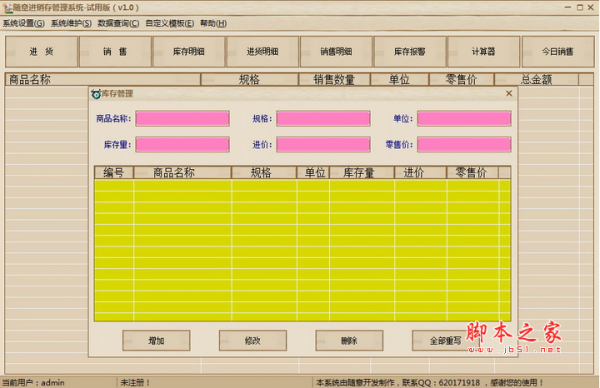Open the 系统设置(G) menu
Screen dimensions: 600x388
pyautogui.click(x=24, y=23)
